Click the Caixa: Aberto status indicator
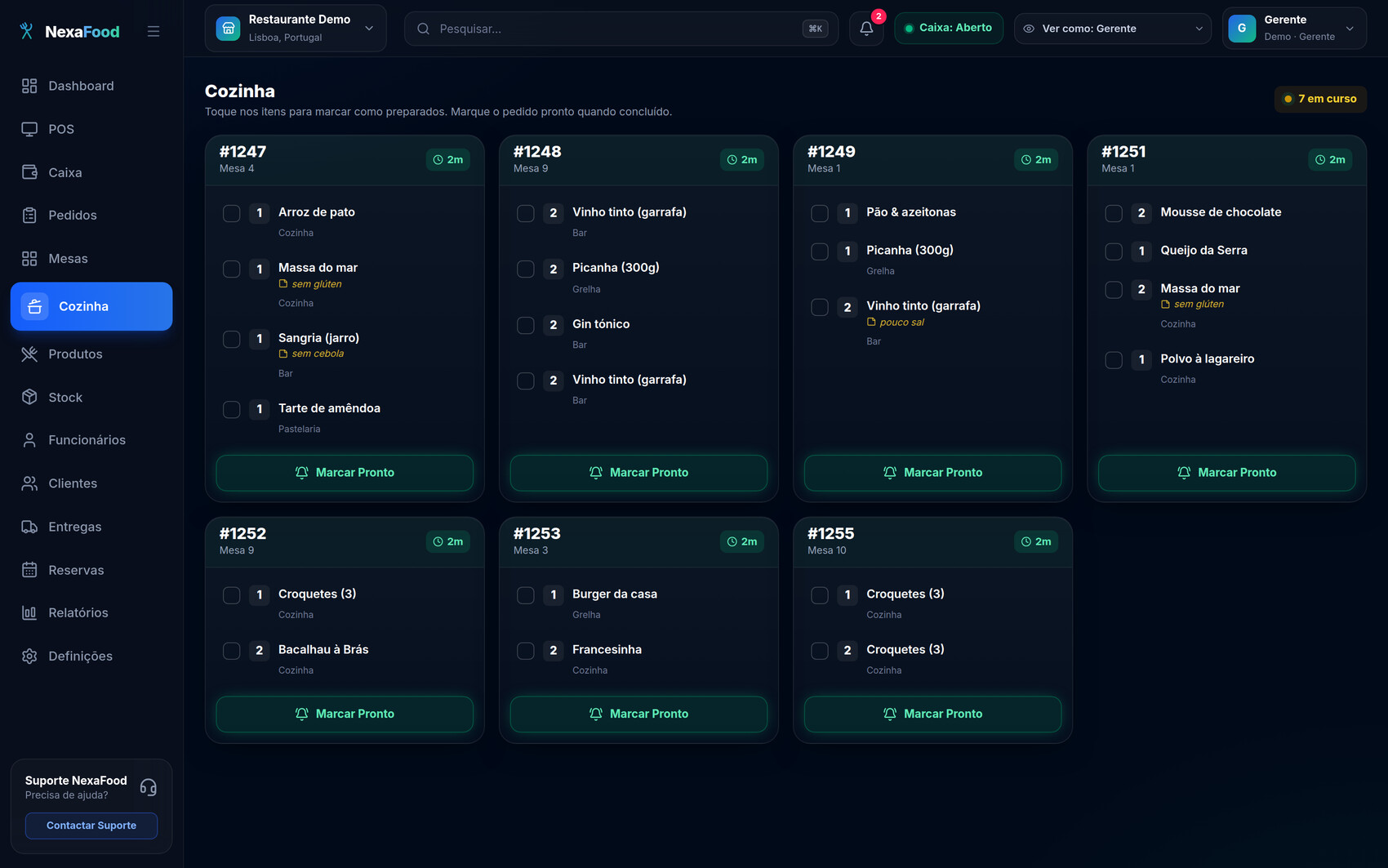This screenshot has height=868, width=1388. [949, 29]
